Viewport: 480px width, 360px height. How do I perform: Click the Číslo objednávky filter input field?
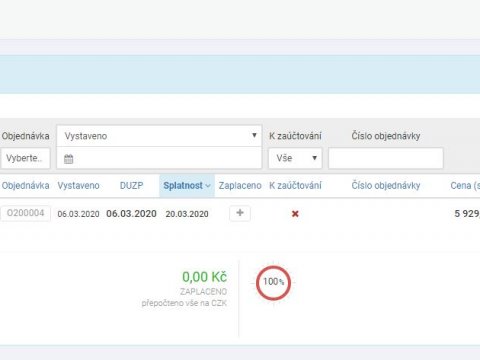386,158
